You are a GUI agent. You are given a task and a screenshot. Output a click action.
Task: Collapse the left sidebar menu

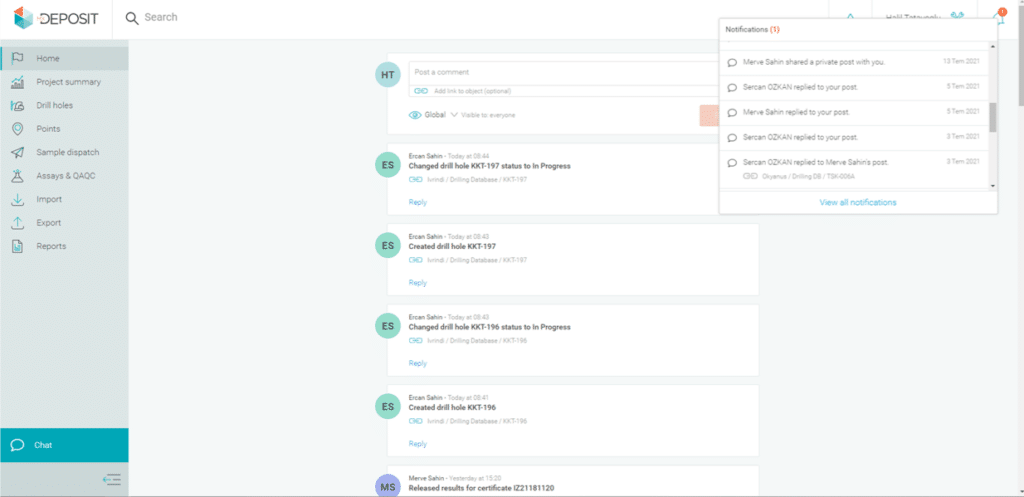click(x=112, y=480)
